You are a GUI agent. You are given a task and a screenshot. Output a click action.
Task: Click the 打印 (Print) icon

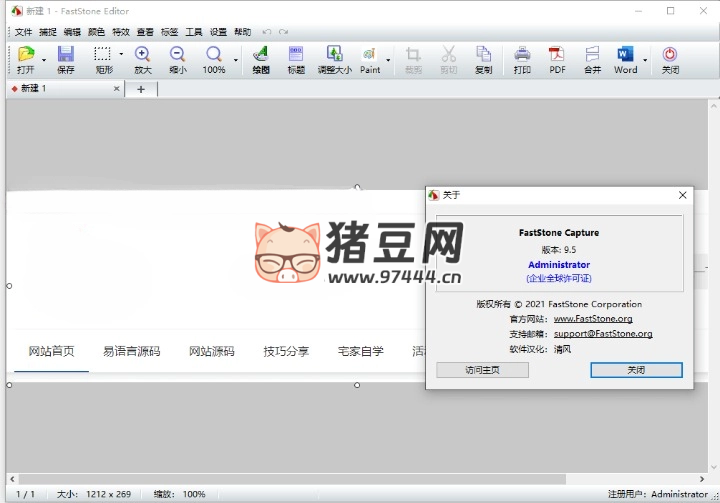coord(522,59)
